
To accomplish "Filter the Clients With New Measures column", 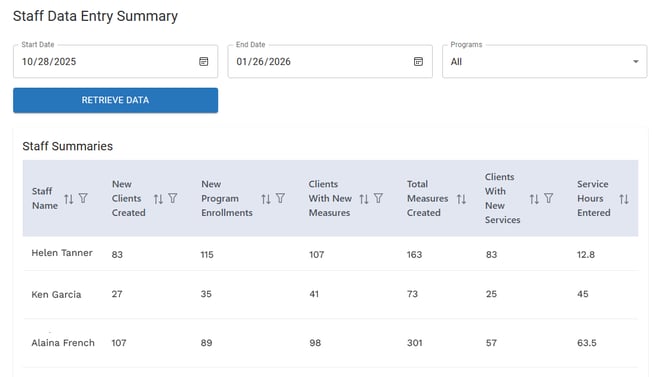I will (x=378, y=198).
